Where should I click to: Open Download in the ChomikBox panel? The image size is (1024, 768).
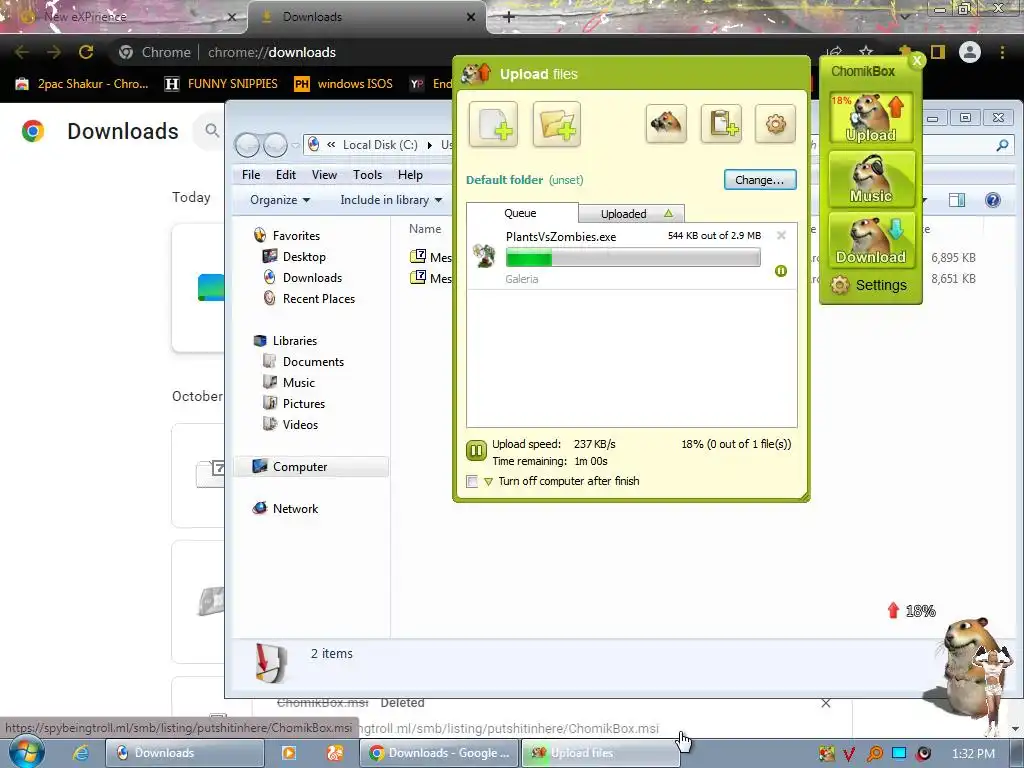point(871,240)
